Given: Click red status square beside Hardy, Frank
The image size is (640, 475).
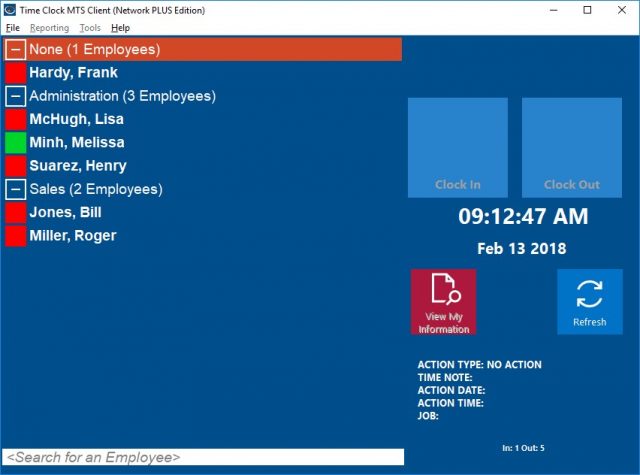Looking at the screenshot, I should 15,73.
